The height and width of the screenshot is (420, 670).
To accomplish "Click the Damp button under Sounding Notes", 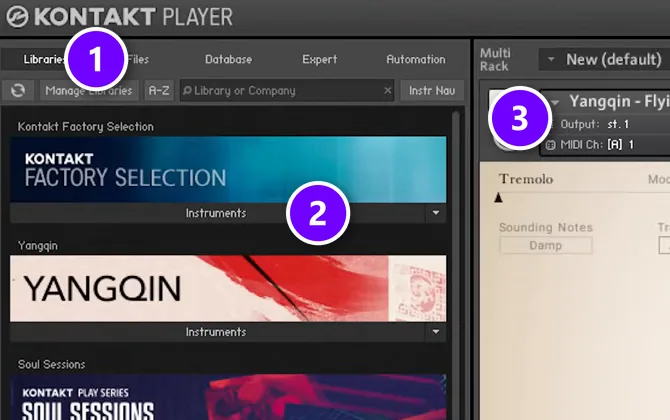I will tap(546, 246).
